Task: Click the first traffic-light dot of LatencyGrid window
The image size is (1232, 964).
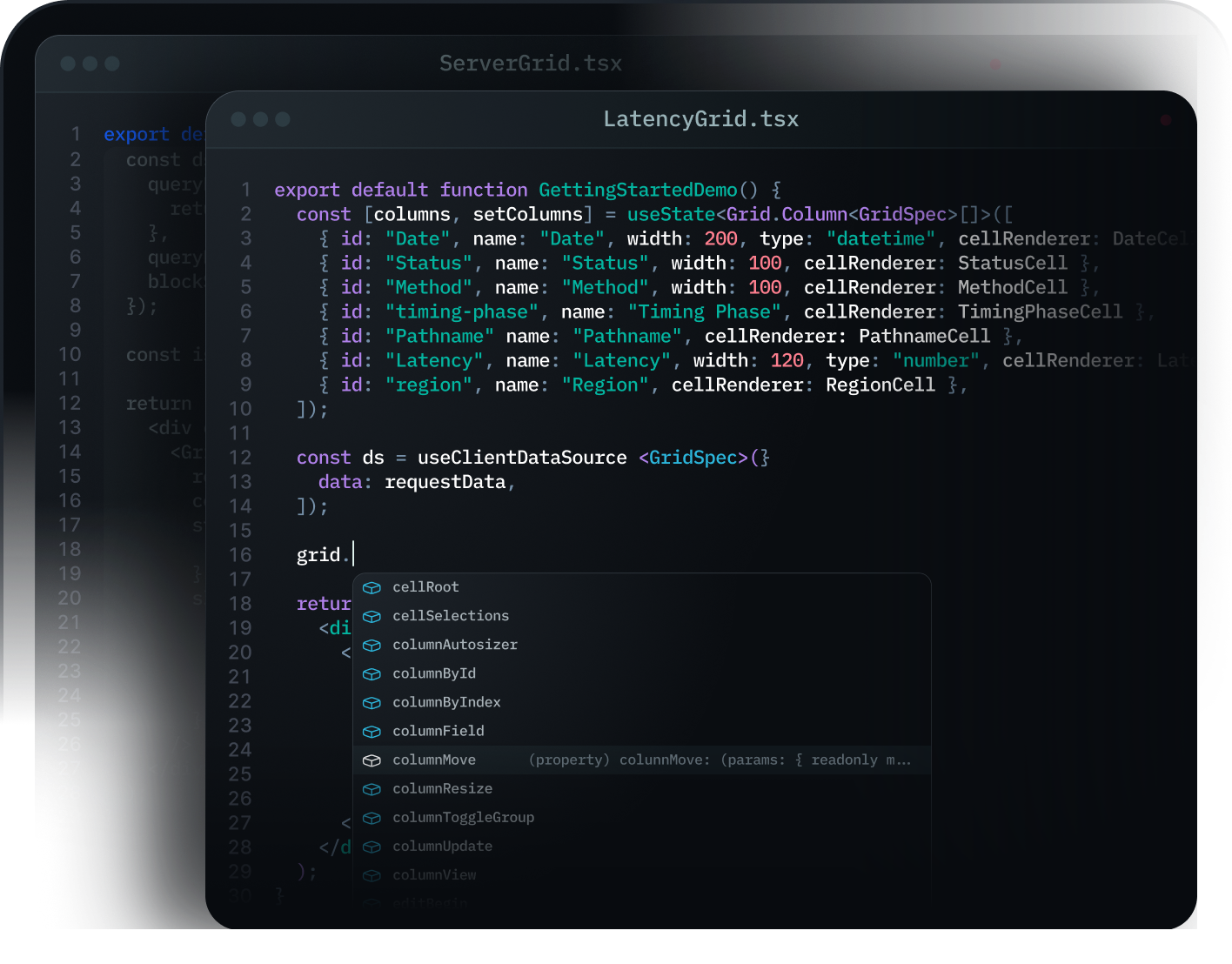Action: tap(238, 119)
